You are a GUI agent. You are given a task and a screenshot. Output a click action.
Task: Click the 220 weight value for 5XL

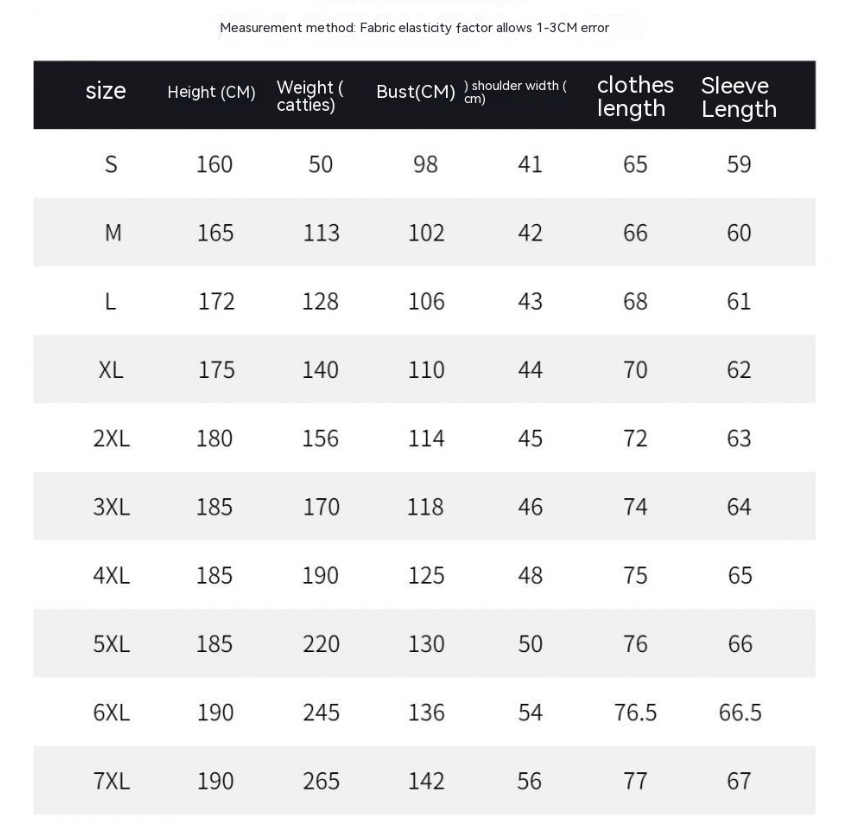click(x=321, y=644)
